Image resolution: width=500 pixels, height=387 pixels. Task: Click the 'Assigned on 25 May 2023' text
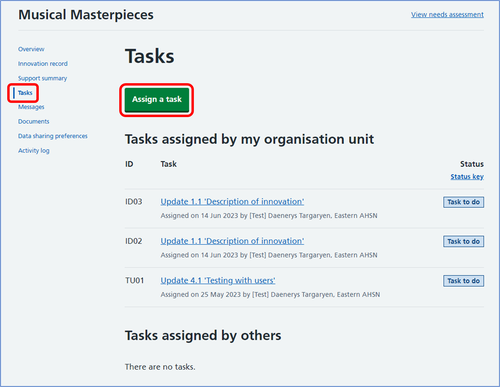click(x=200, y=295)
